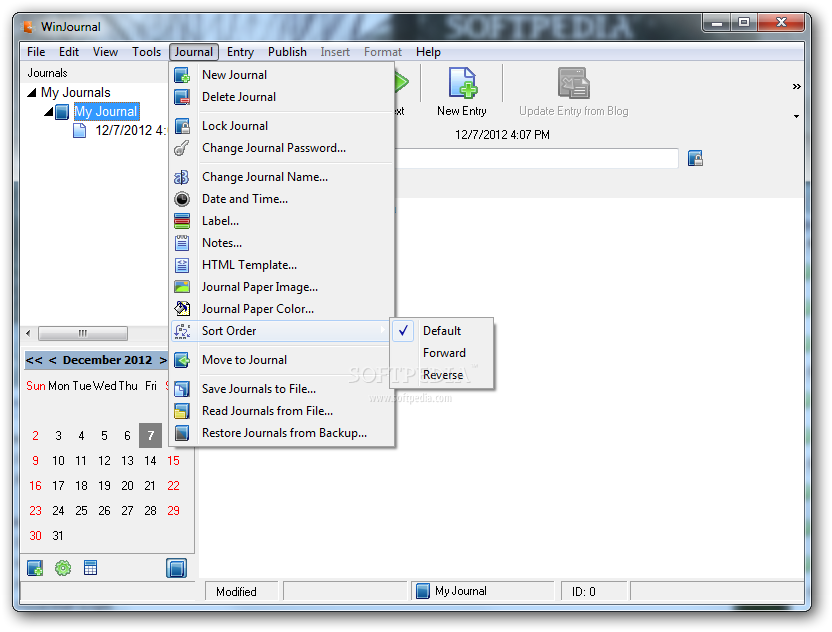The image size is (832, 632).
Task: Click the Delete Journal menu icon
Action: click(x=182, y=97)
